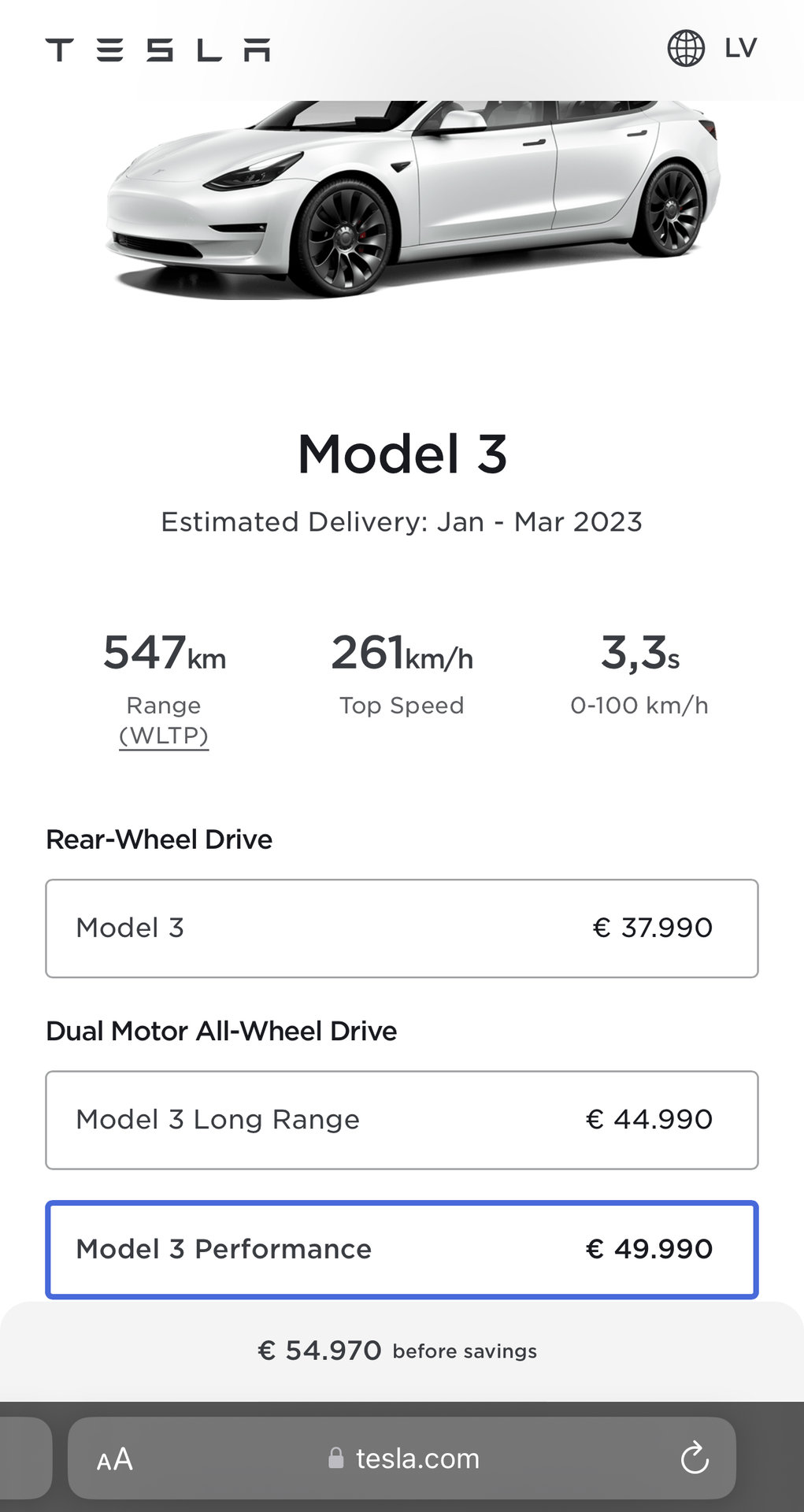Click the 547 km range figure
Viewport: 804px width, 1512px height.
164,654
